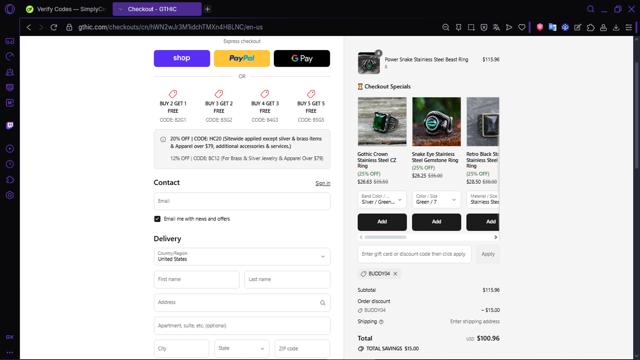Open the easy setup menu icon

[629, 27]
